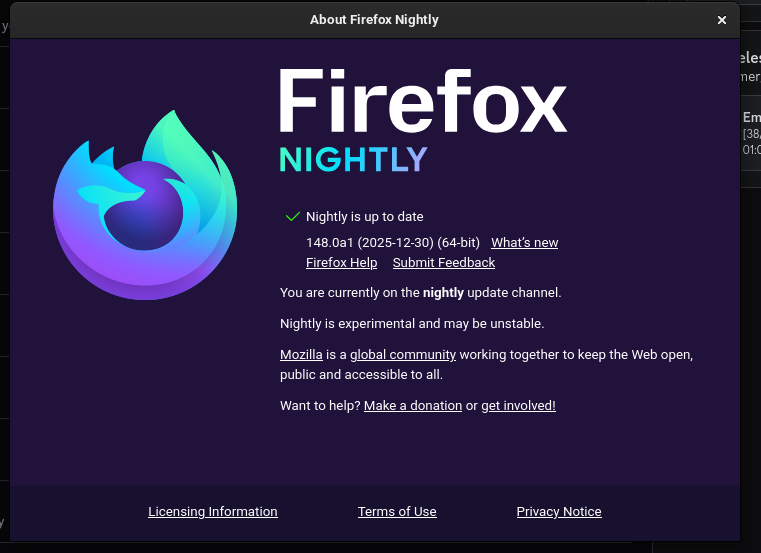Click the About Firefox Nightly title bar
This screenshot has height=553, width=761.
coord(374,20)
